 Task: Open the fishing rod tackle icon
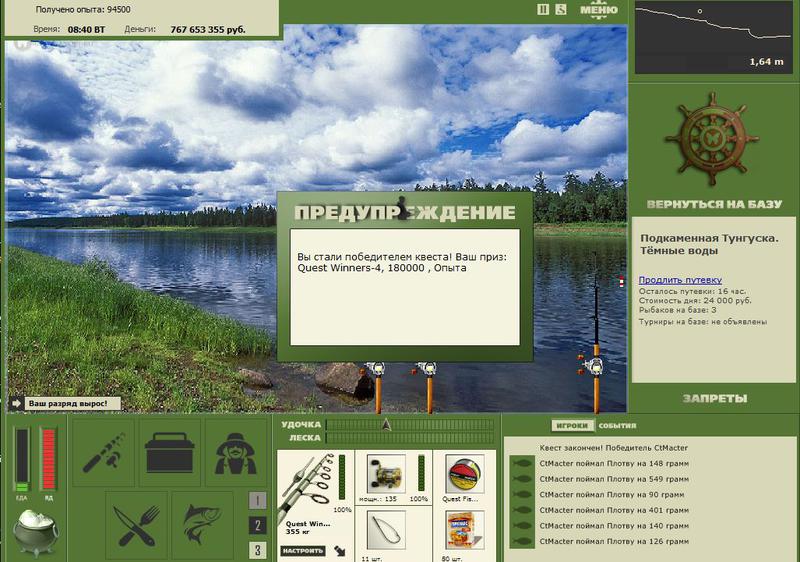(x=104, y=452)
